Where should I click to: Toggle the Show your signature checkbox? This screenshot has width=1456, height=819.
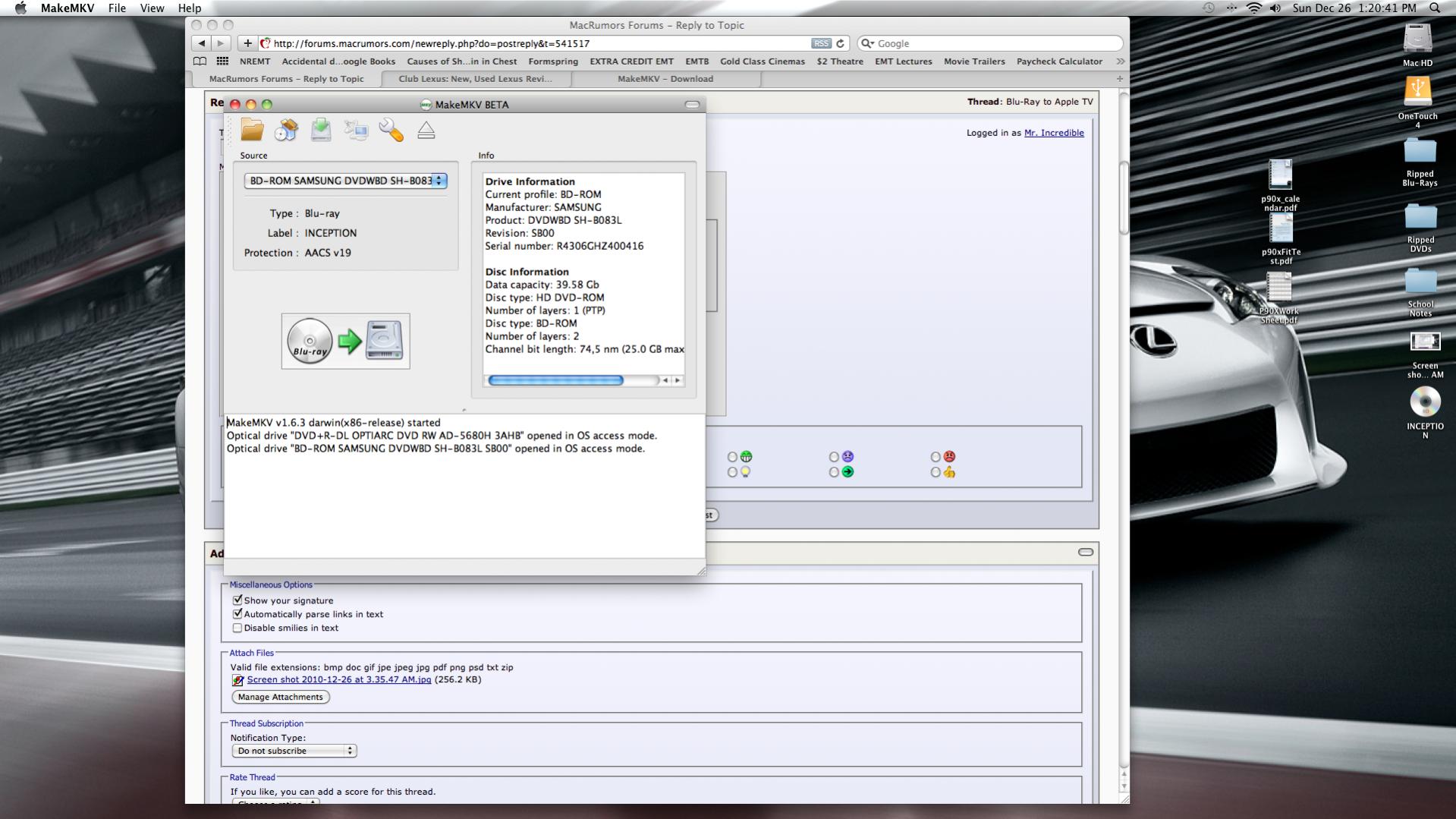click(x=237, y=600)
